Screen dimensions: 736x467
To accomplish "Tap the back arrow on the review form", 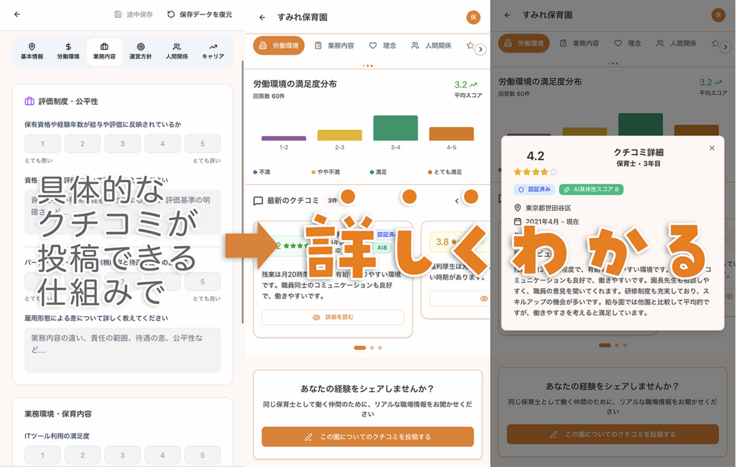I will 17,14.
